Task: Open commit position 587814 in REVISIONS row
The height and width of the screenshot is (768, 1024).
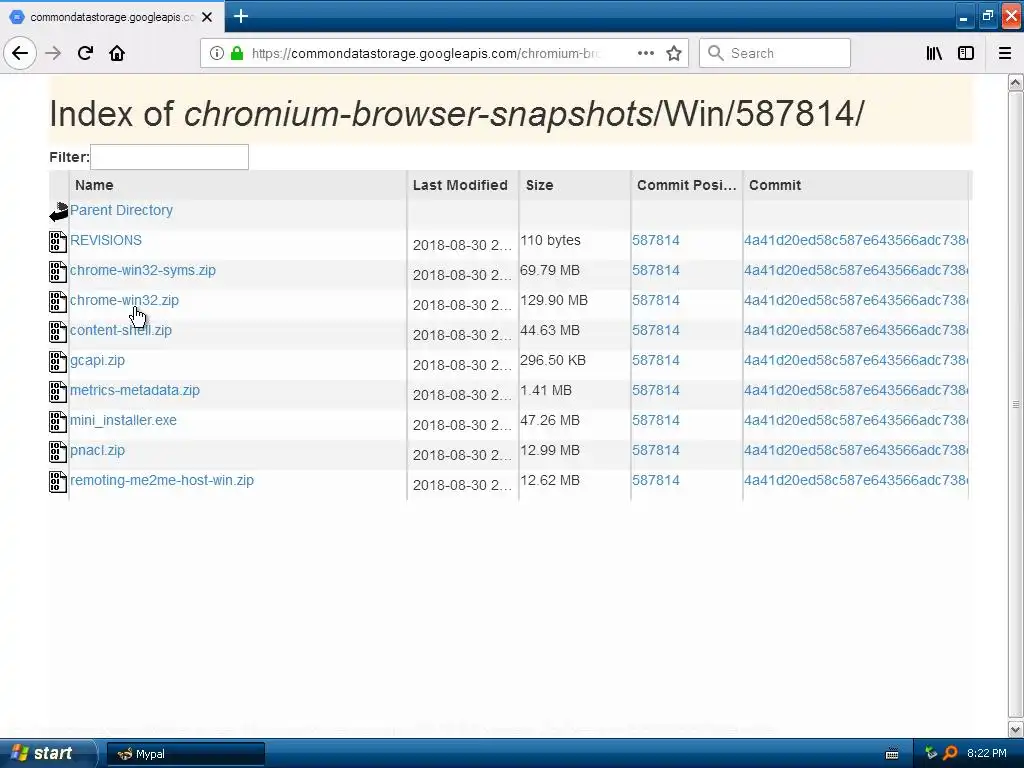Action: (656, 240)
